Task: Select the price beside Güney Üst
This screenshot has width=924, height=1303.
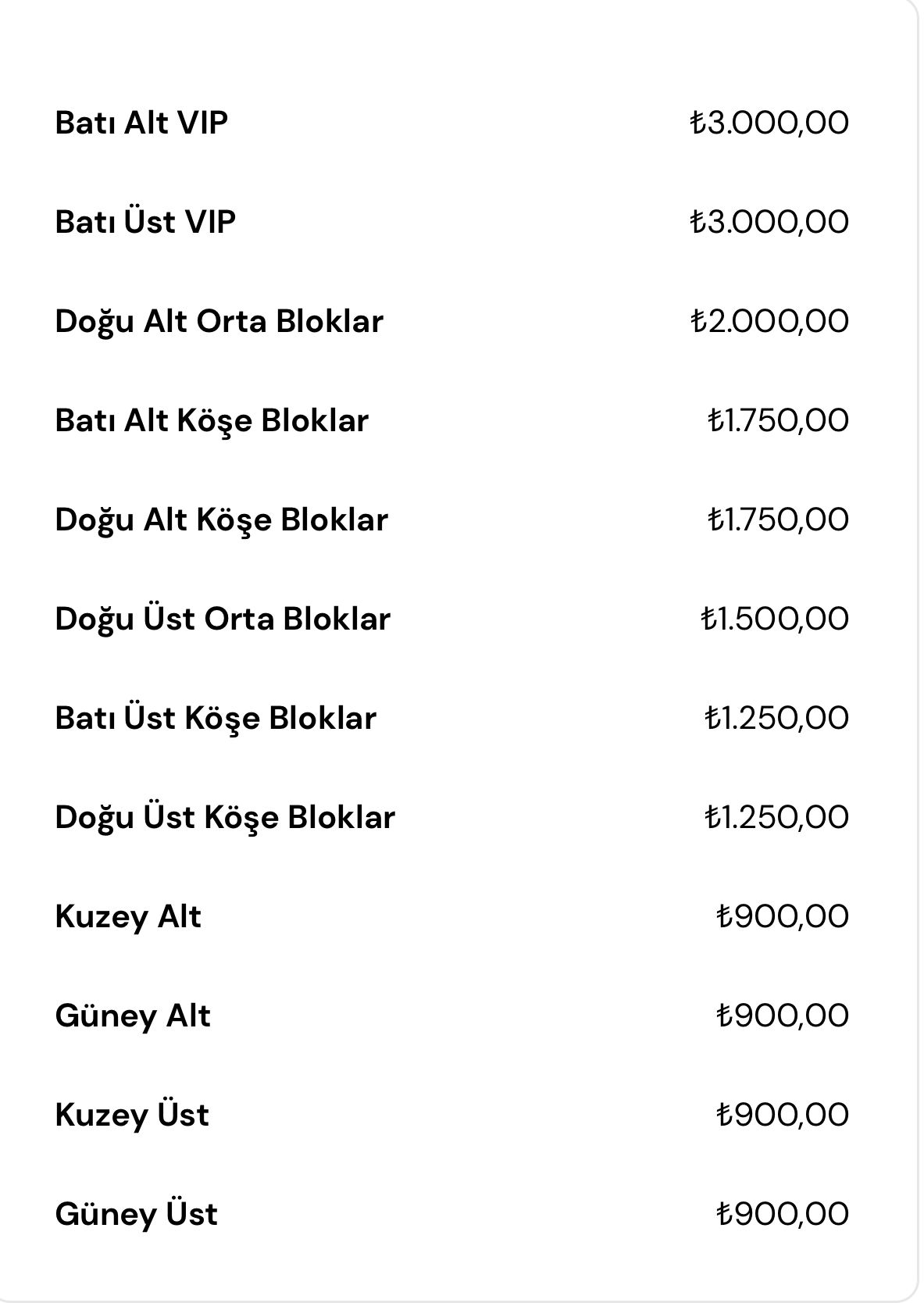Action: [782, 1215]
